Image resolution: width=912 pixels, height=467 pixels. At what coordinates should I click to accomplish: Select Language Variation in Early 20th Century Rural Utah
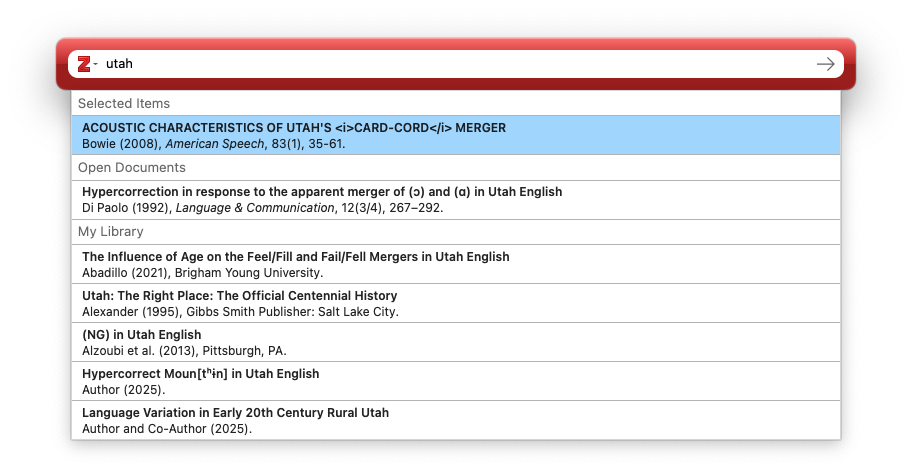(456, 420)
